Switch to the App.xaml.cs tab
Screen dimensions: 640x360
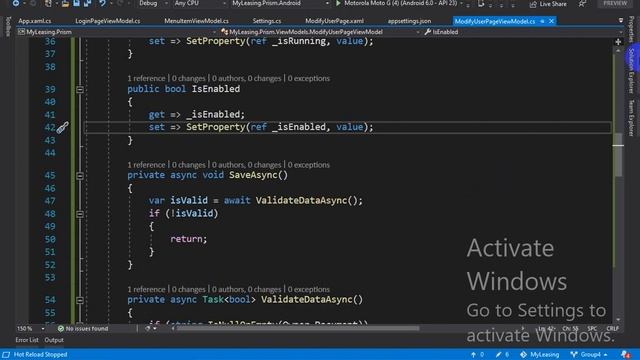click(35, 21)
